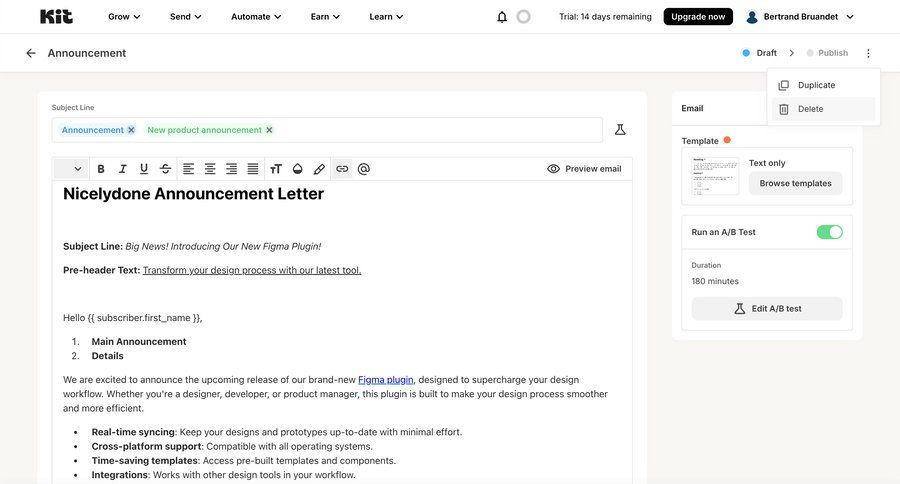Screen dimensions: 900x484
Task: Open the paragraph style dropdown in toolbar
Action: tap(71, 169)
